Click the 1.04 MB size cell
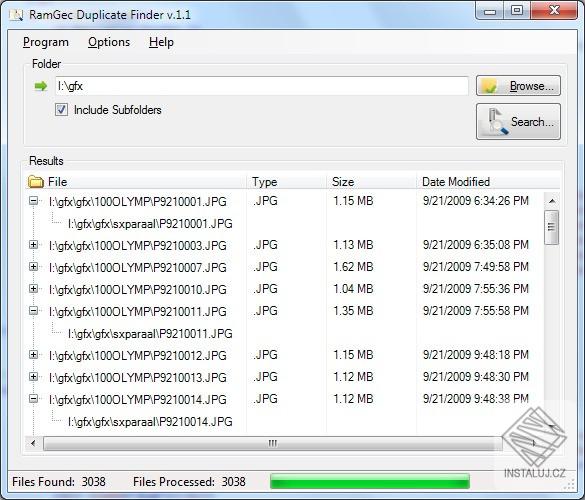This screenshot has width=585, height=500. point(353,289)
